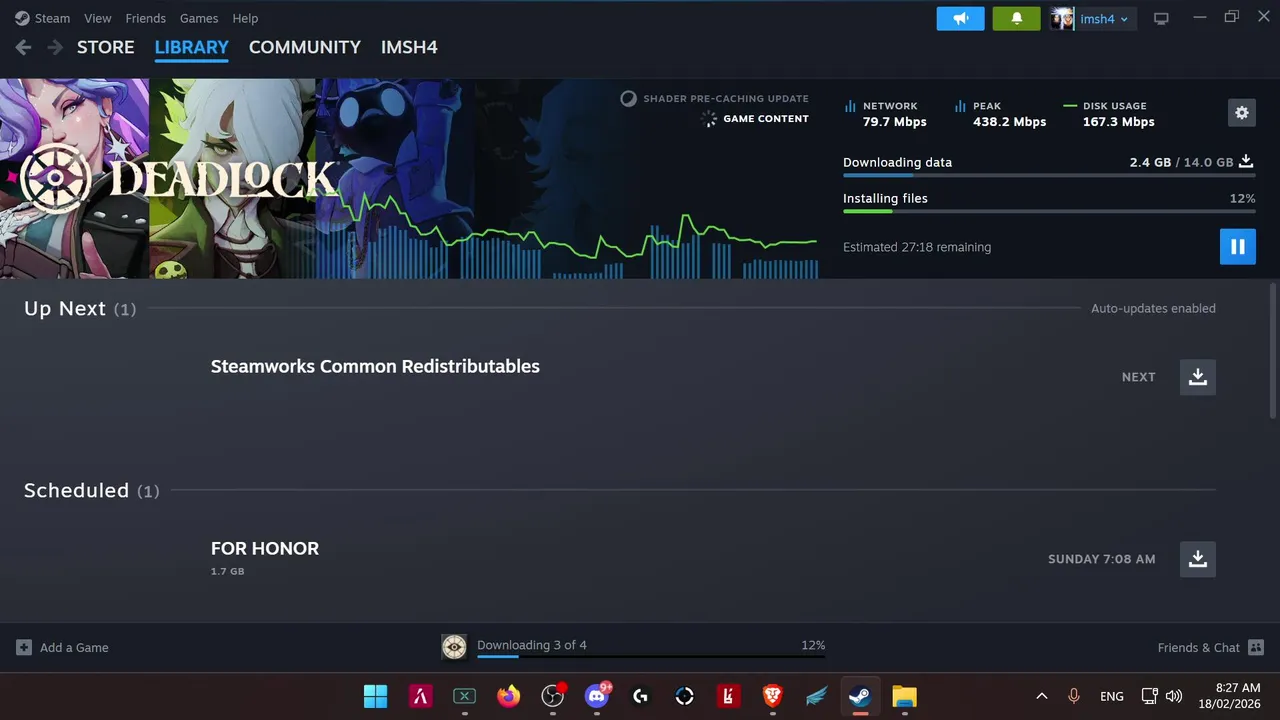Click the bottom download progress bar
The width and height of the screenshot is (1280, 720).
651,657
